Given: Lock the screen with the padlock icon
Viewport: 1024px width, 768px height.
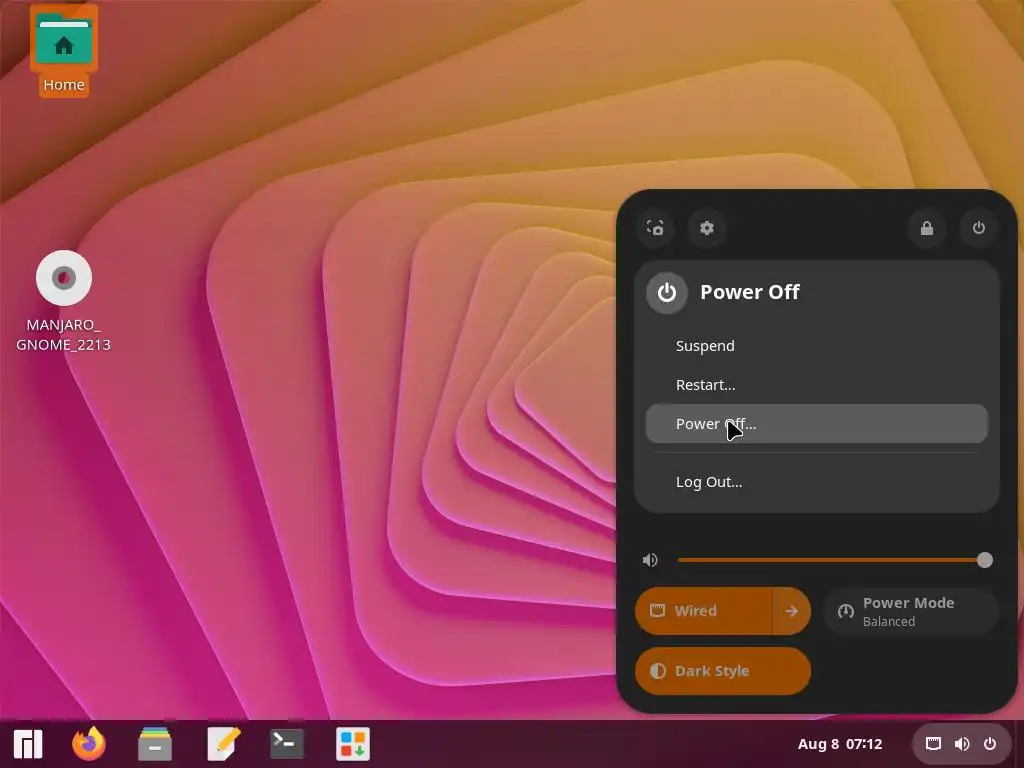Looking at the screenshot, I should pos(927,228).
